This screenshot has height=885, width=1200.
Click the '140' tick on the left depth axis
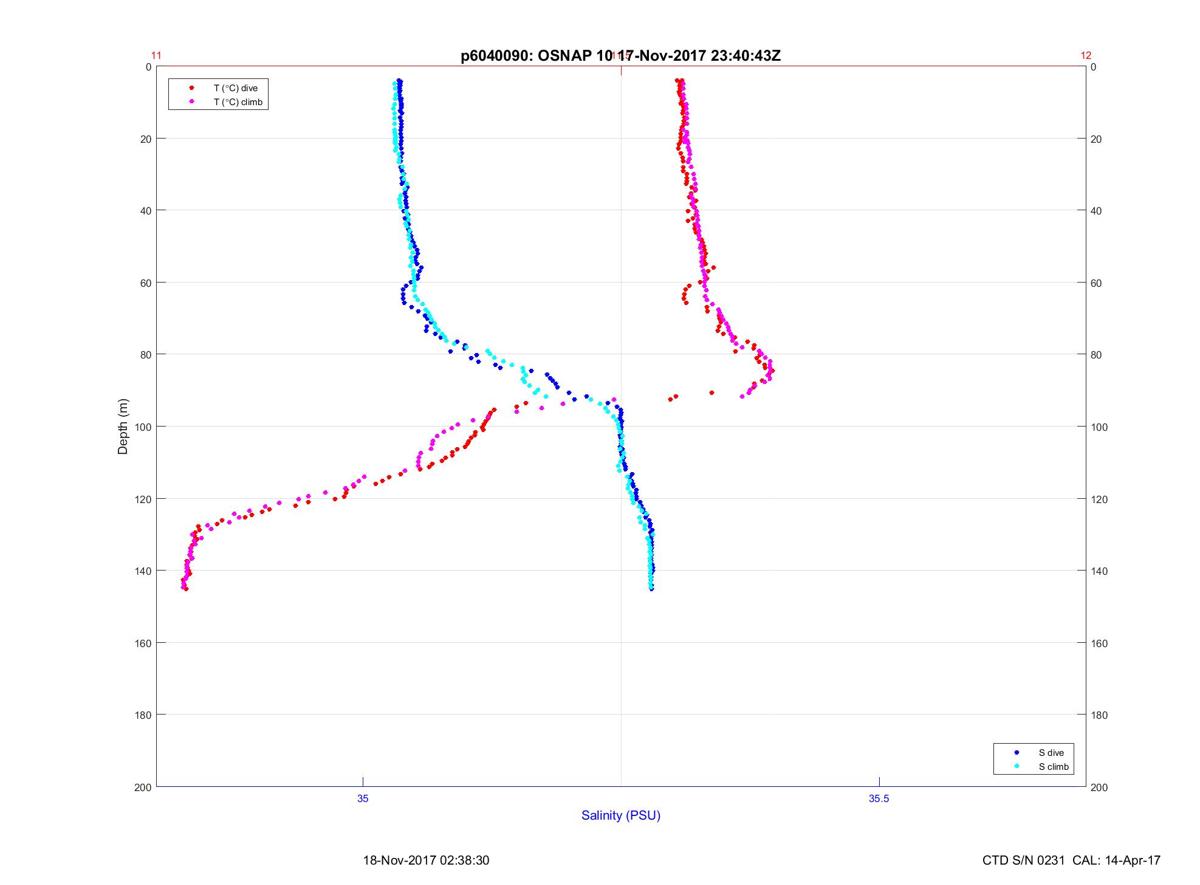pos(143,571)
